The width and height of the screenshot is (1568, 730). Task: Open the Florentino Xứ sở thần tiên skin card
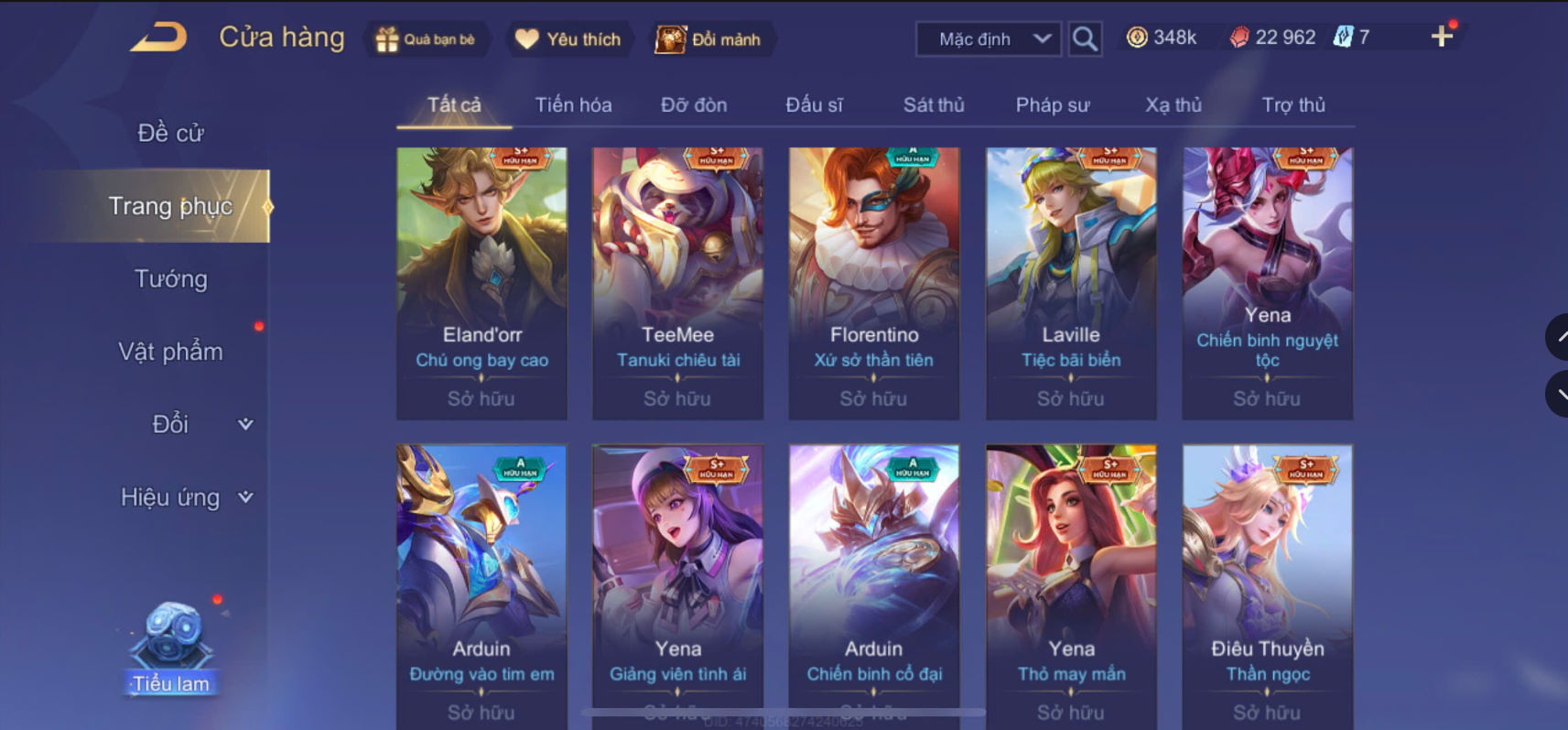874,283
